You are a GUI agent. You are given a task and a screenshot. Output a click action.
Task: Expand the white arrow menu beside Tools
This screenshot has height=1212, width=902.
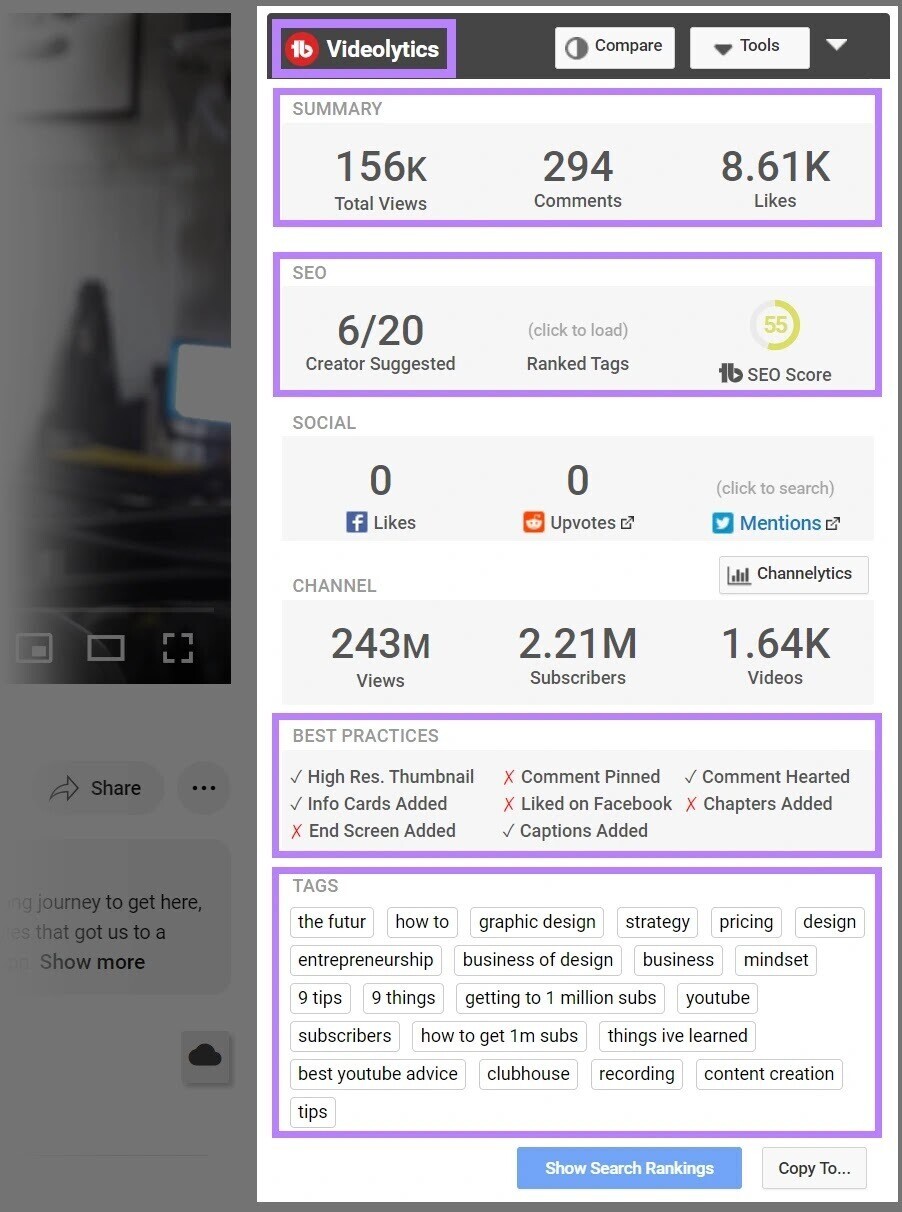[x=837, y=45]
